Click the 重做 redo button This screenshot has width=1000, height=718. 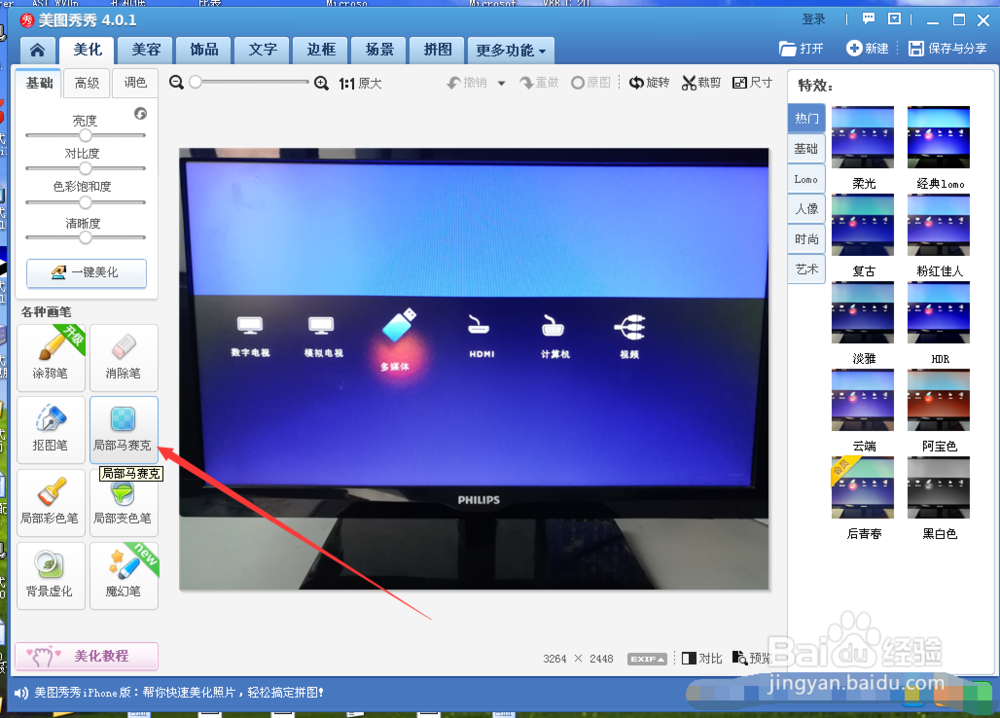[539, 83]
